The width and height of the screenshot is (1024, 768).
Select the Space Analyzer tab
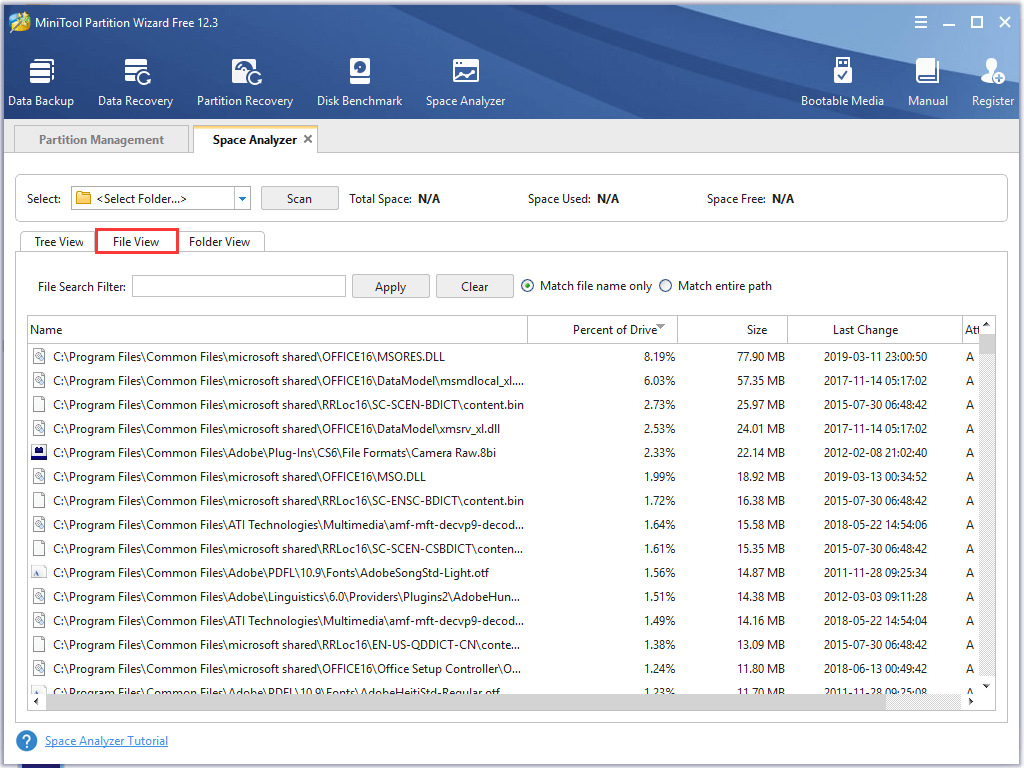tap(254, 140)
